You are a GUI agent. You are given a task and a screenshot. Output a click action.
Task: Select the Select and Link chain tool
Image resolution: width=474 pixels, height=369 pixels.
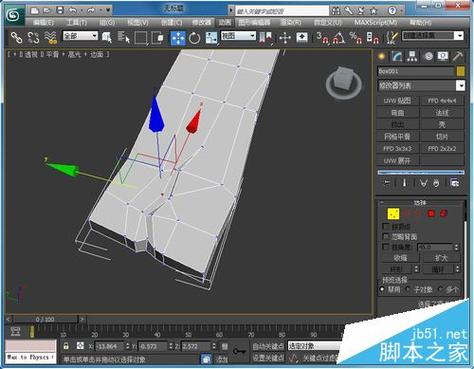coord(17,38)
